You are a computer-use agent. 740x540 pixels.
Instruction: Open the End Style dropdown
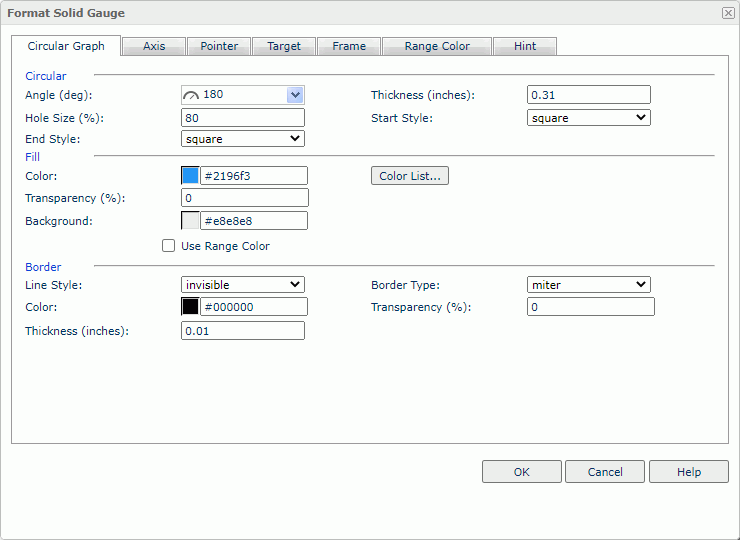pos(243,139)
